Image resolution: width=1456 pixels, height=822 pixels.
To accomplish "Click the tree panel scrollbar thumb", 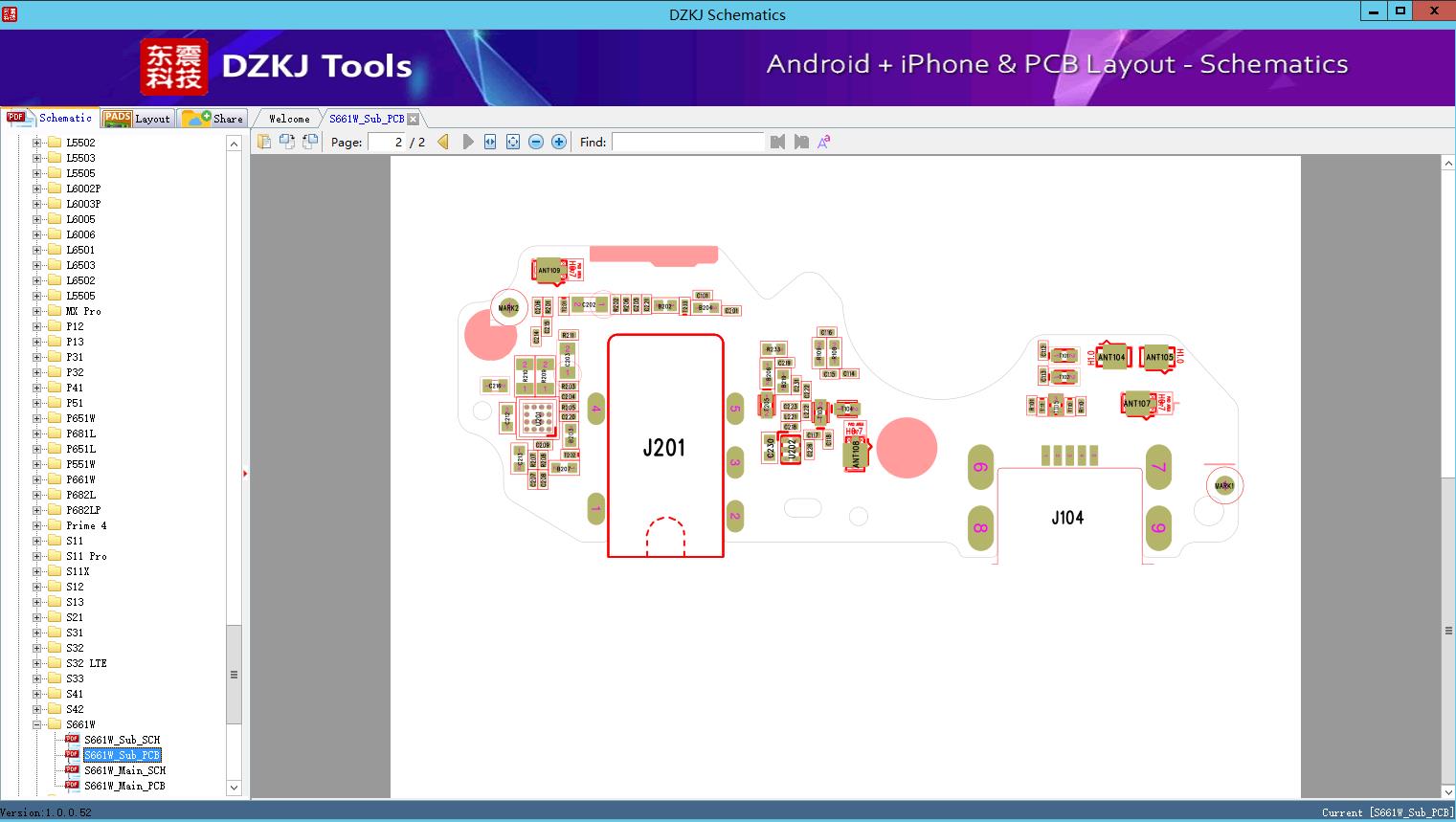I will pos(234,675).
